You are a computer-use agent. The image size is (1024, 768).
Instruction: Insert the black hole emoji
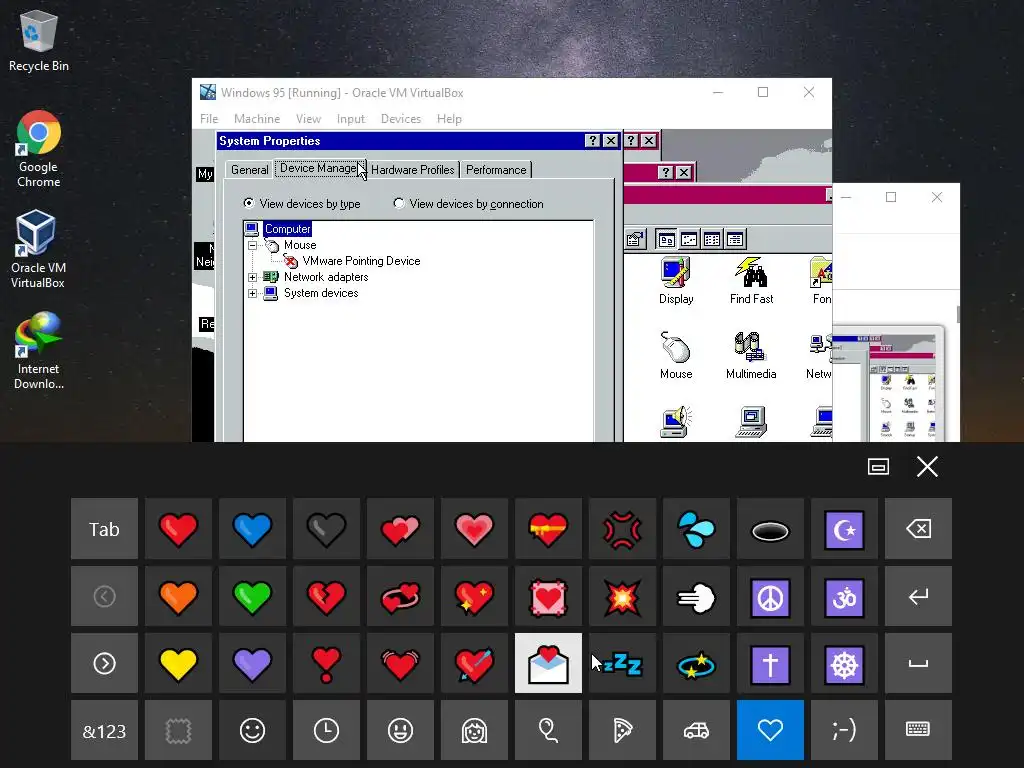click(770, 529)
